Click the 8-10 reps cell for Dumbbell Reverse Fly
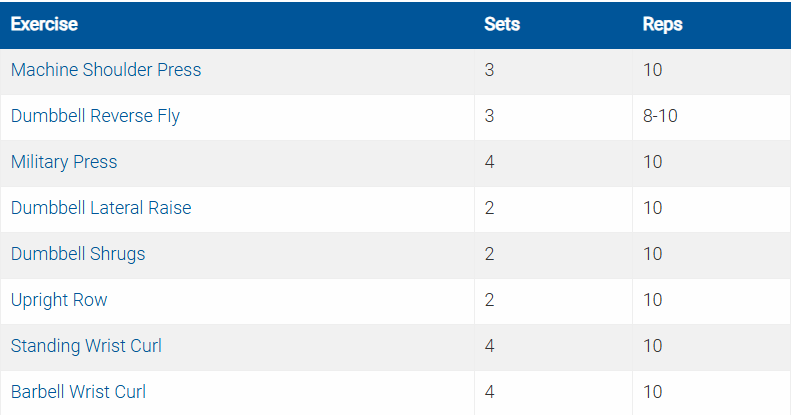Viewport: 791px width, 415px height. click(x=661, y=116)
